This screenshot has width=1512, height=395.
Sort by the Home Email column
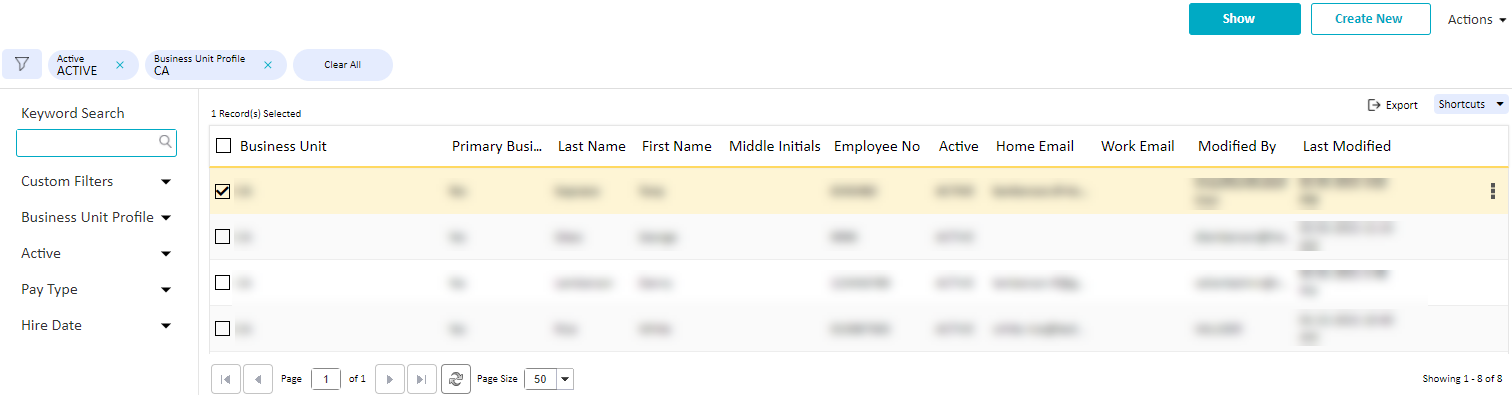coord(1035,146)
